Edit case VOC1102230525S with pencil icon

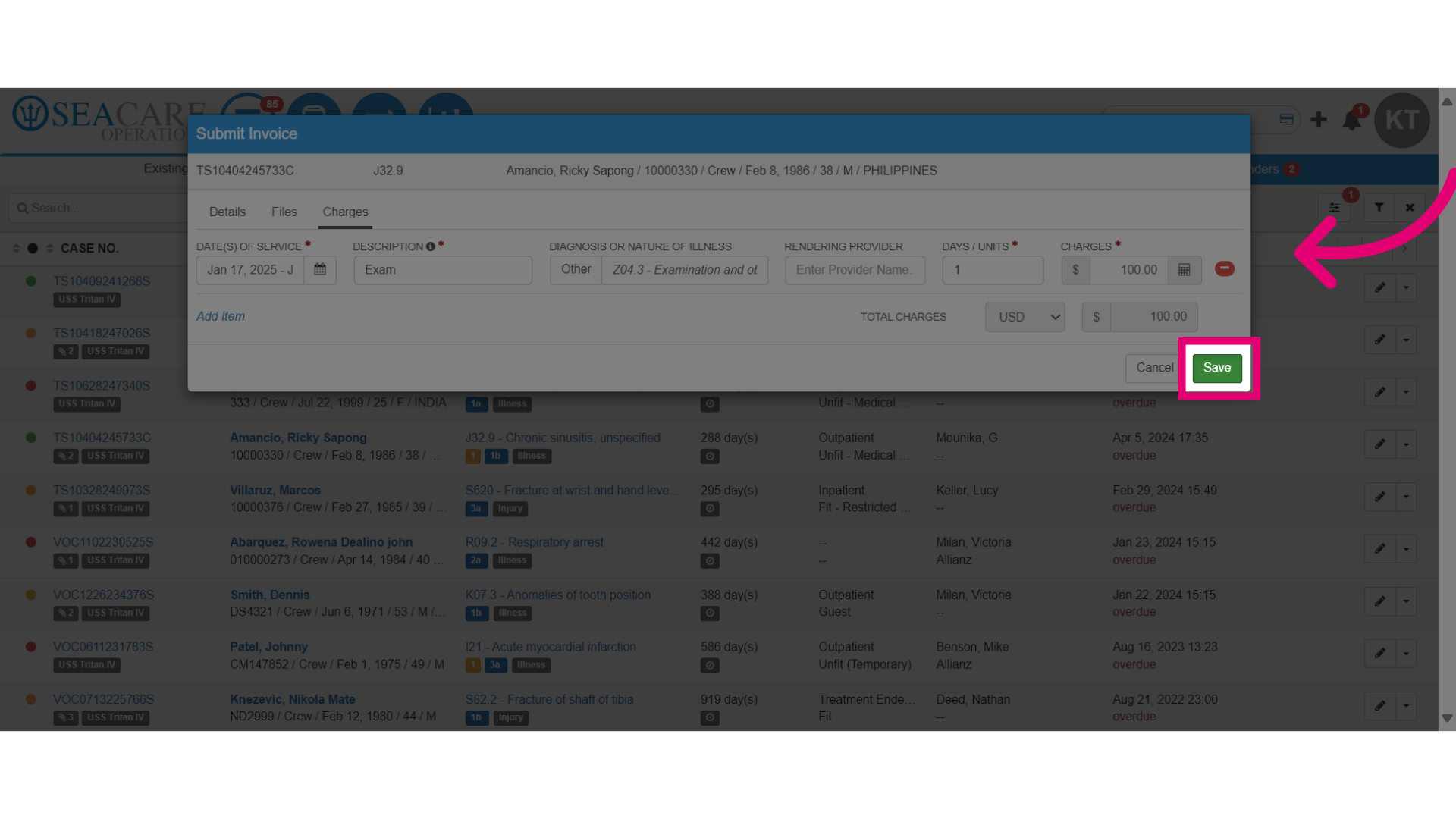1380,549
